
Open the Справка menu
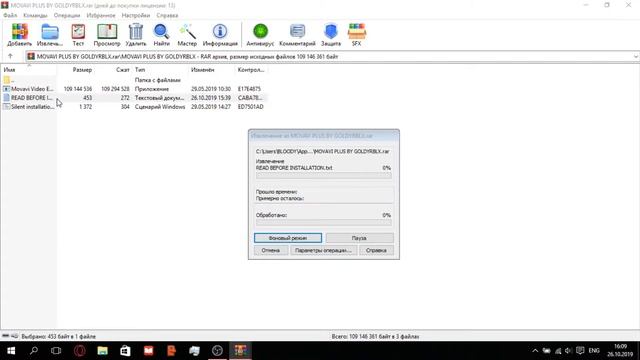click(167, 15)
